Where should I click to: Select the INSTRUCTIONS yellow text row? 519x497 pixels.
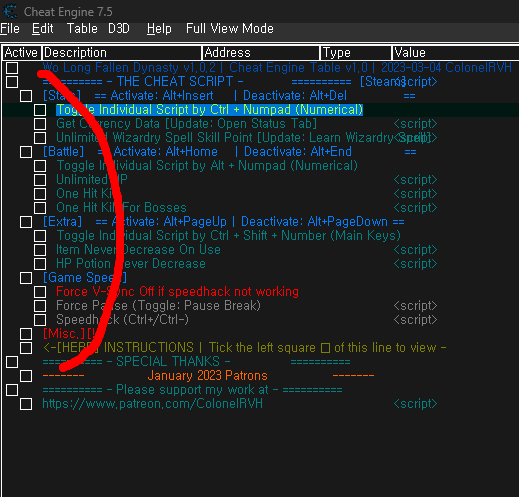245,348
